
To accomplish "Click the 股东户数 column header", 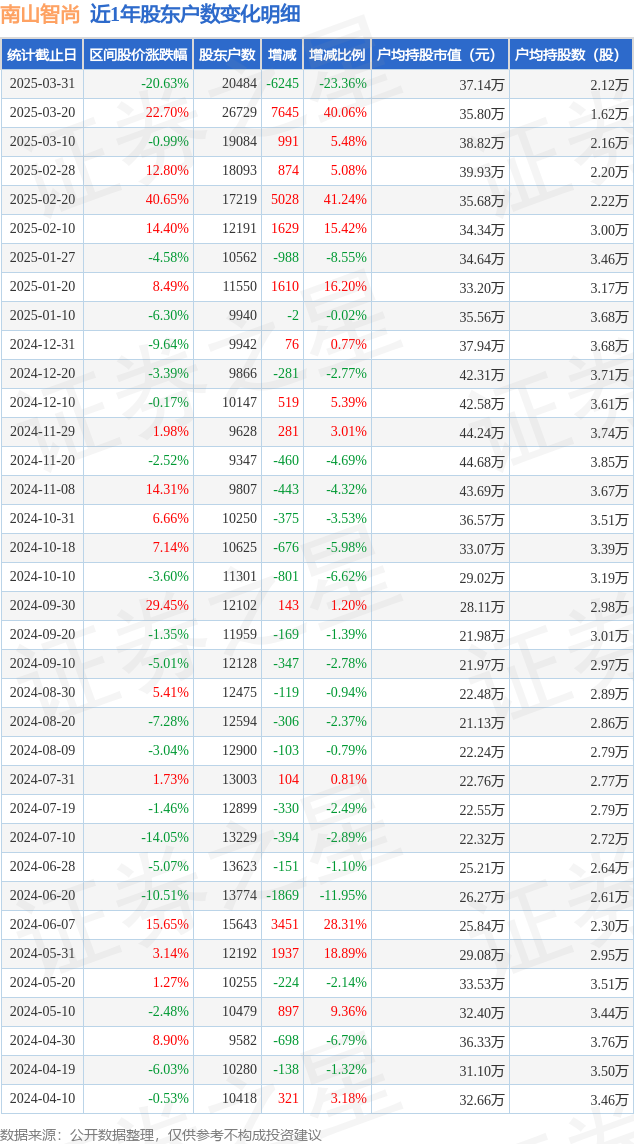I will (228, 55).
